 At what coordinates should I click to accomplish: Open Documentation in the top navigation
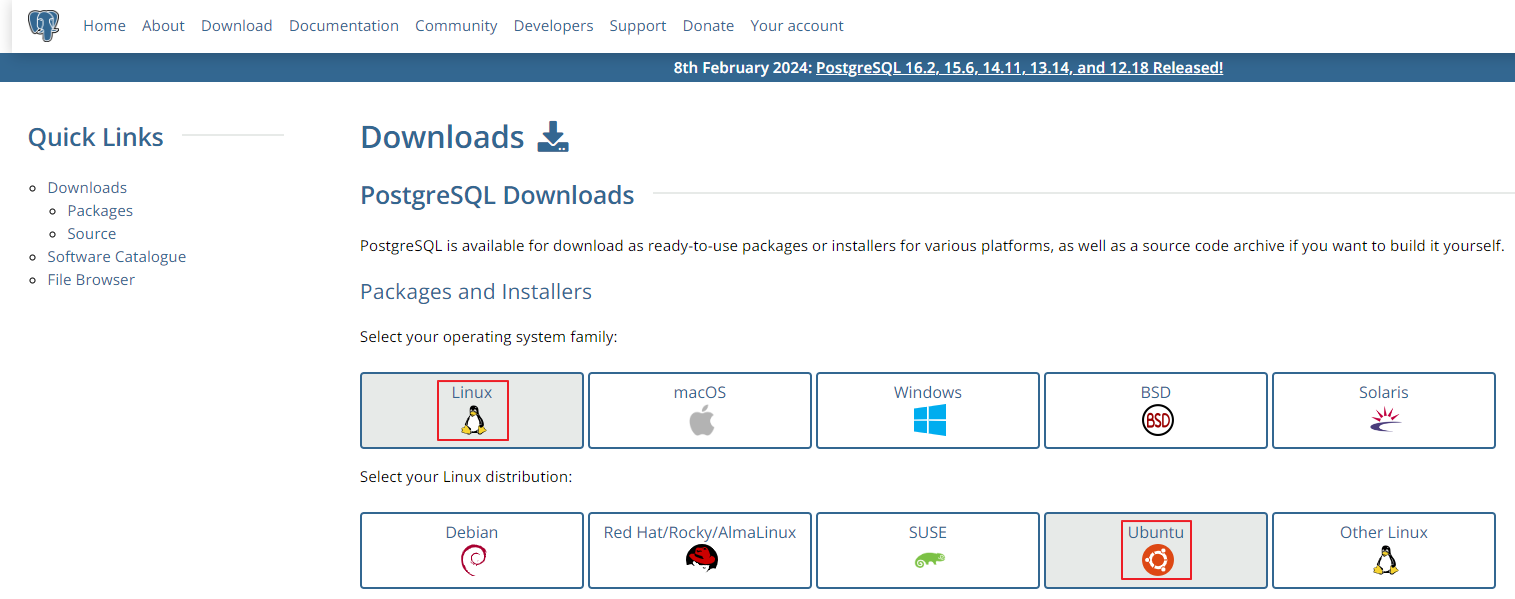tap(344, 26)
